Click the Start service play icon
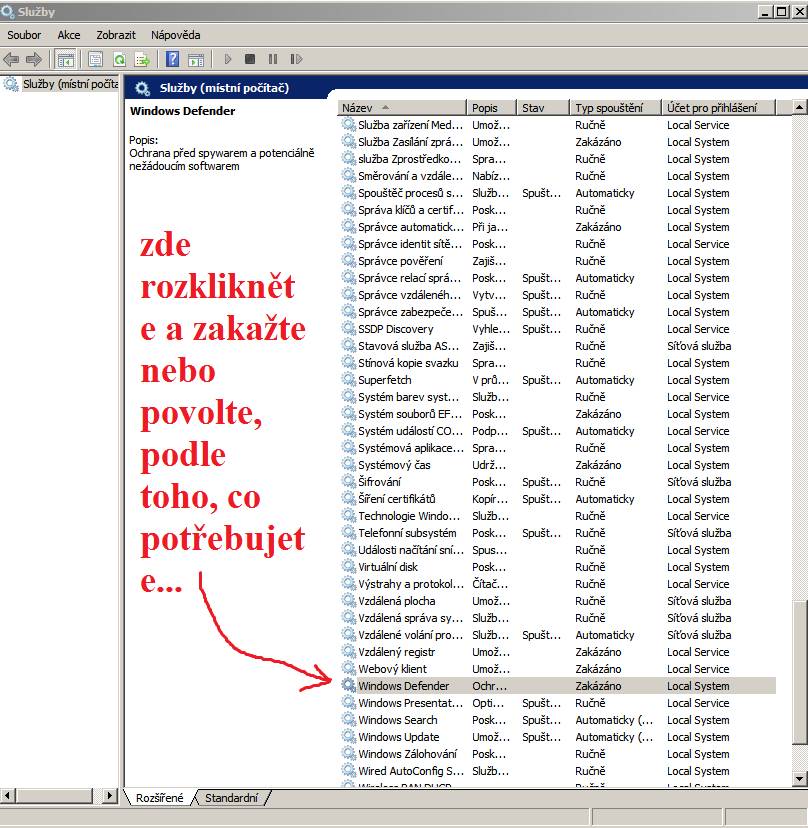Viewport: 808px width, 828px height. tap(228, 59)
